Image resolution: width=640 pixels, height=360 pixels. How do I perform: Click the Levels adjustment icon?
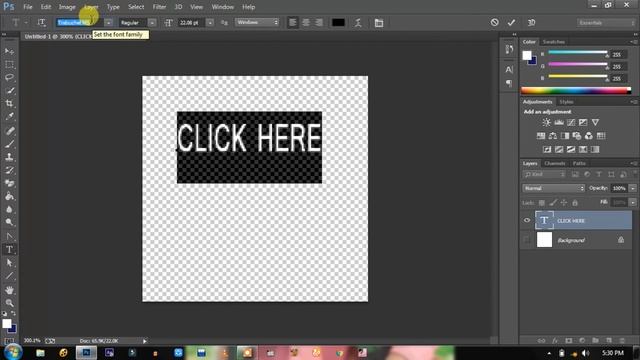[559, 122]
